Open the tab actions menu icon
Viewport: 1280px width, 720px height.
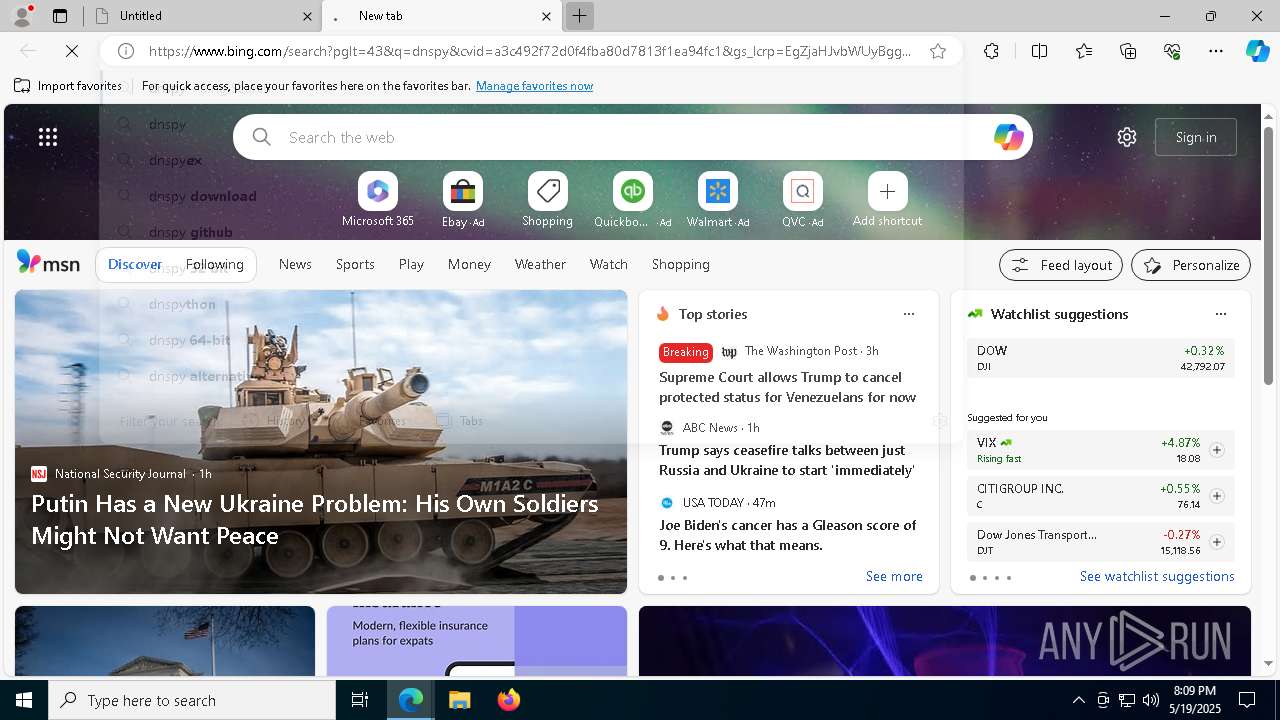tap(60, 16)
